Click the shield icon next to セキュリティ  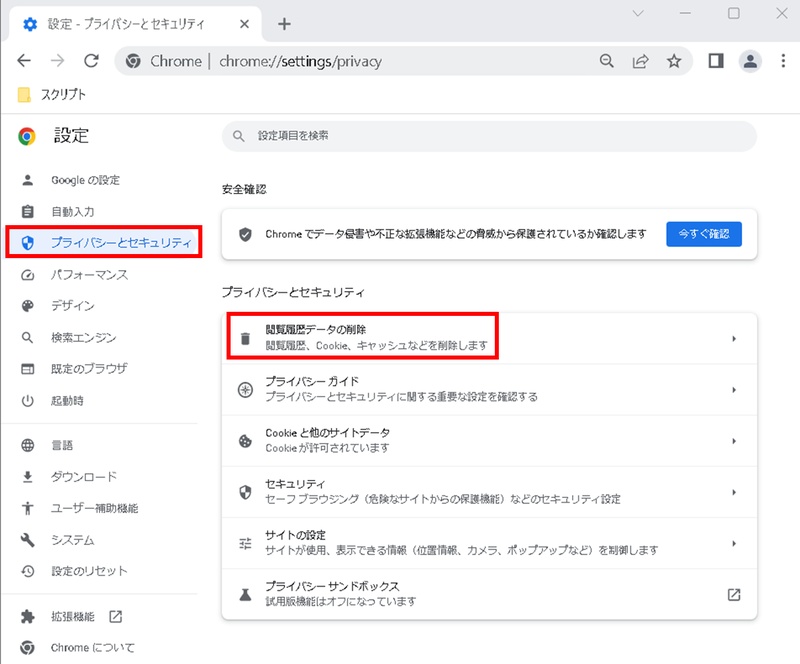click(245, 491)
